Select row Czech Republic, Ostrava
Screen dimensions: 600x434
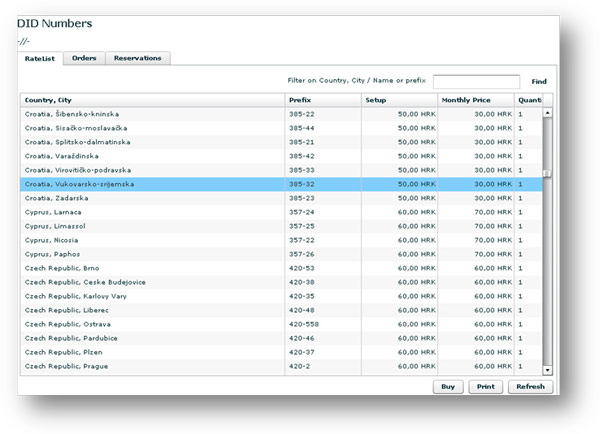click(x=281, y=324)
